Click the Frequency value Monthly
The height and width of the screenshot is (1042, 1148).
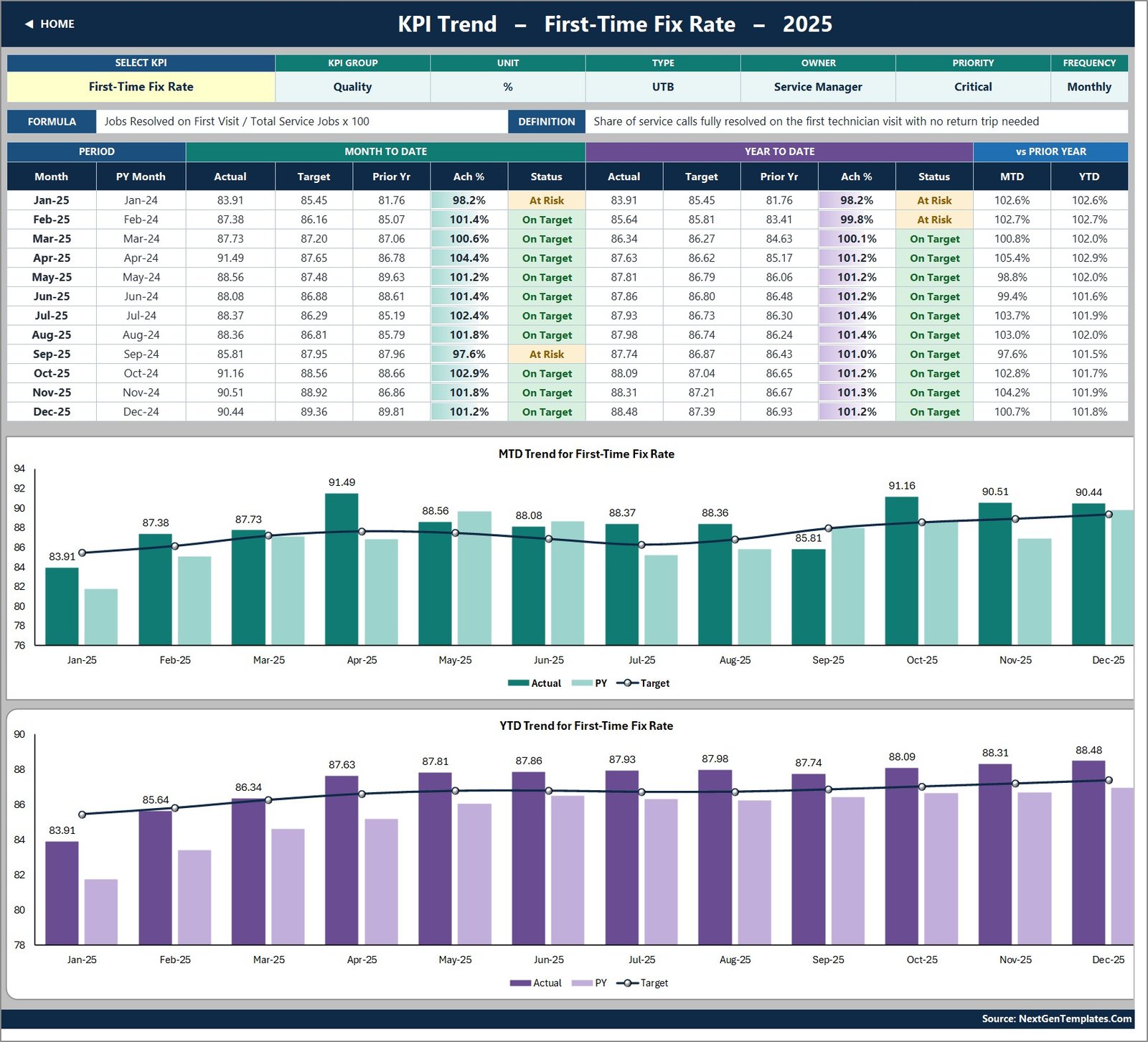tap(1089, 87)
